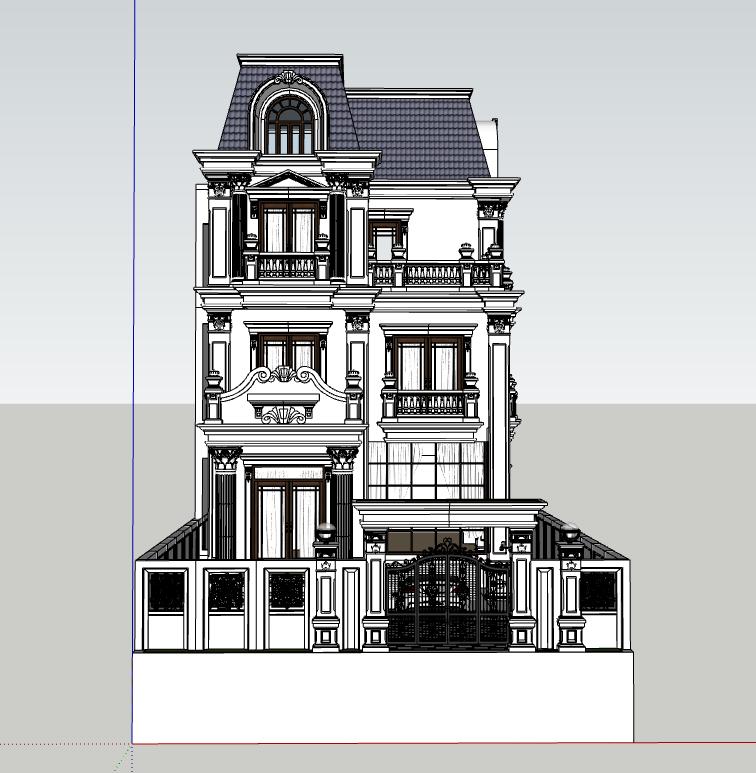Click the red axis line at the bottom

tap(690, 743)
